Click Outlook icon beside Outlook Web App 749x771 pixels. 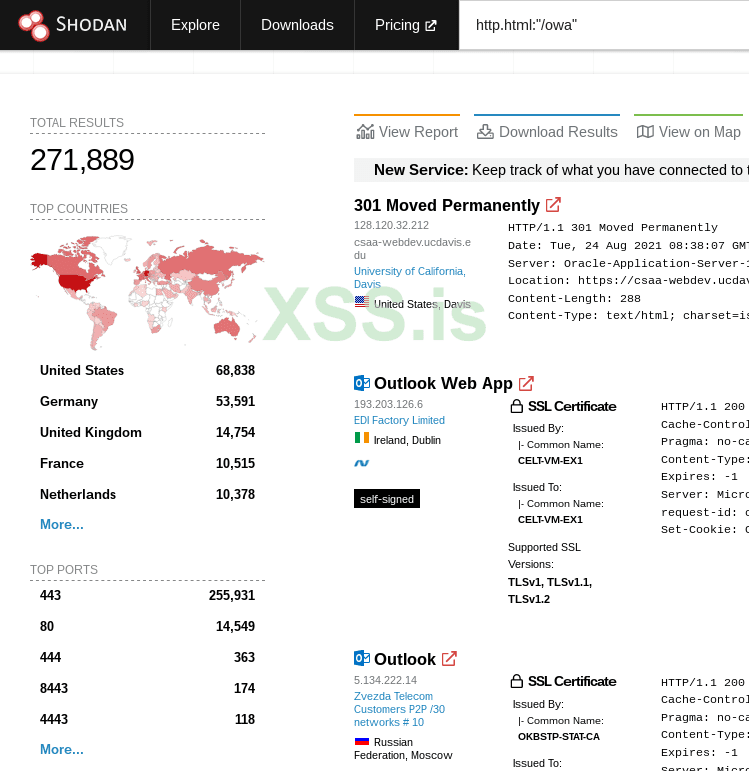pyautogui.click(x=362, y=383)
